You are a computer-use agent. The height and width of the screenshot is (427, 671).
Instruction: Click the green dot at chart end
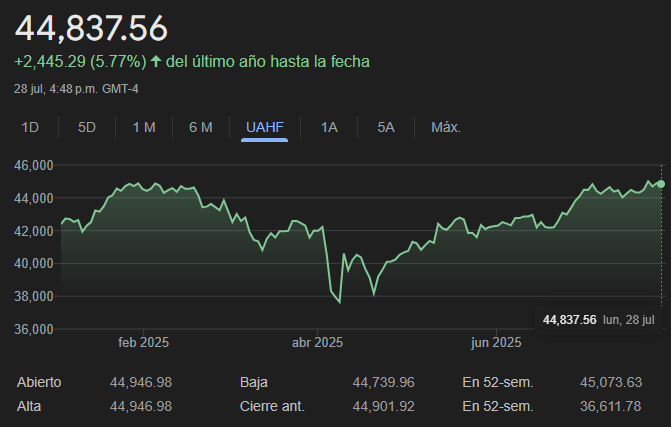point(661,184)
